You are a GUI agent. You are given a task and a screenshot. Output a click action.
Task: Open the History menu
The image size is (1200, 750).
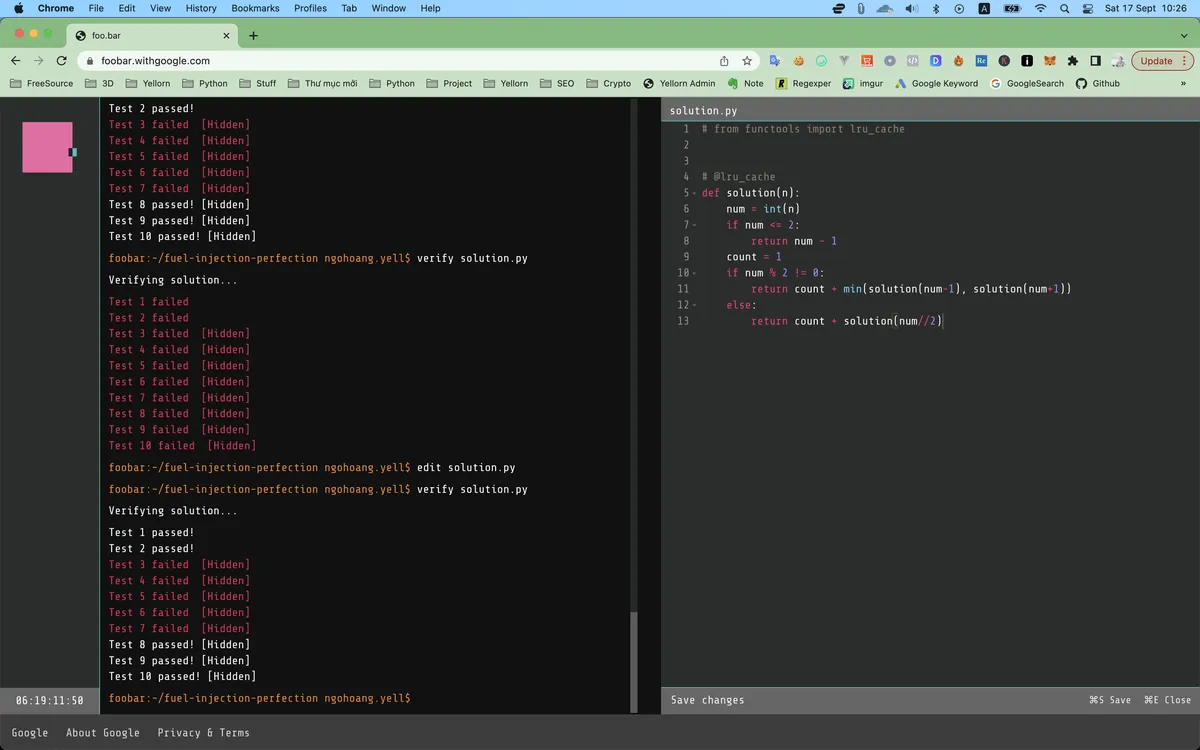point(200,8)
